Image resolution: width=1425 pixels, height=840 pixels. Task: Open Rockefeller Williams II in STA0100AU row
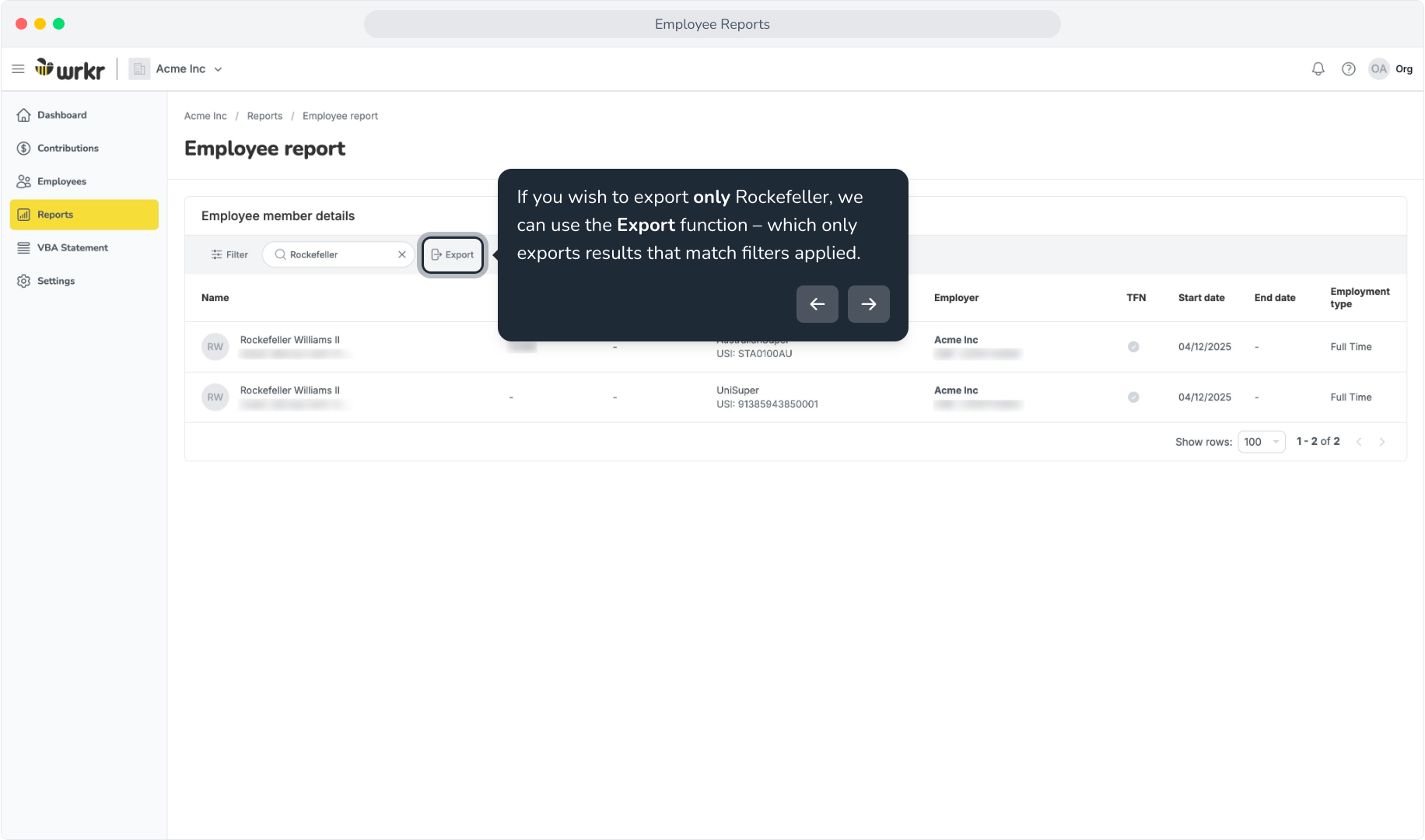(290, 340)
